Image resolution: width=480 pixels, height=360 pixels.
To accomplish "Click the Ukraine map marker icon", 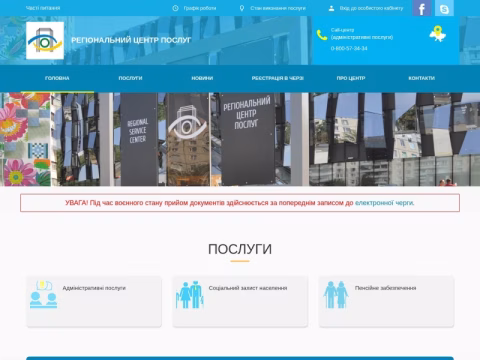I will (438, 34).
